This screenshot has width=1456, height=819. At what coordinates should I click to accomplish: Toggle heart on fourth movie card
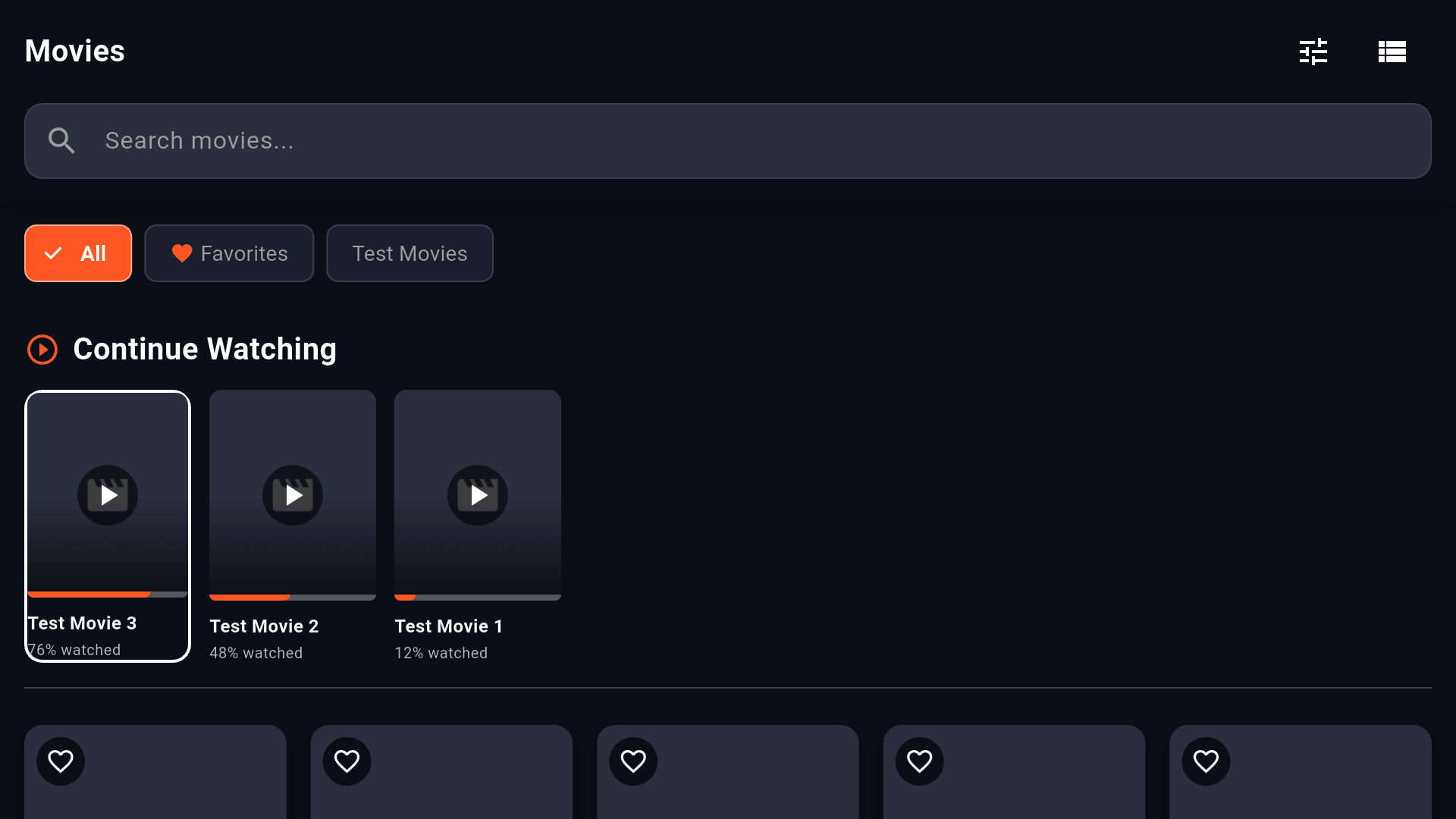[x=920, y=761]
